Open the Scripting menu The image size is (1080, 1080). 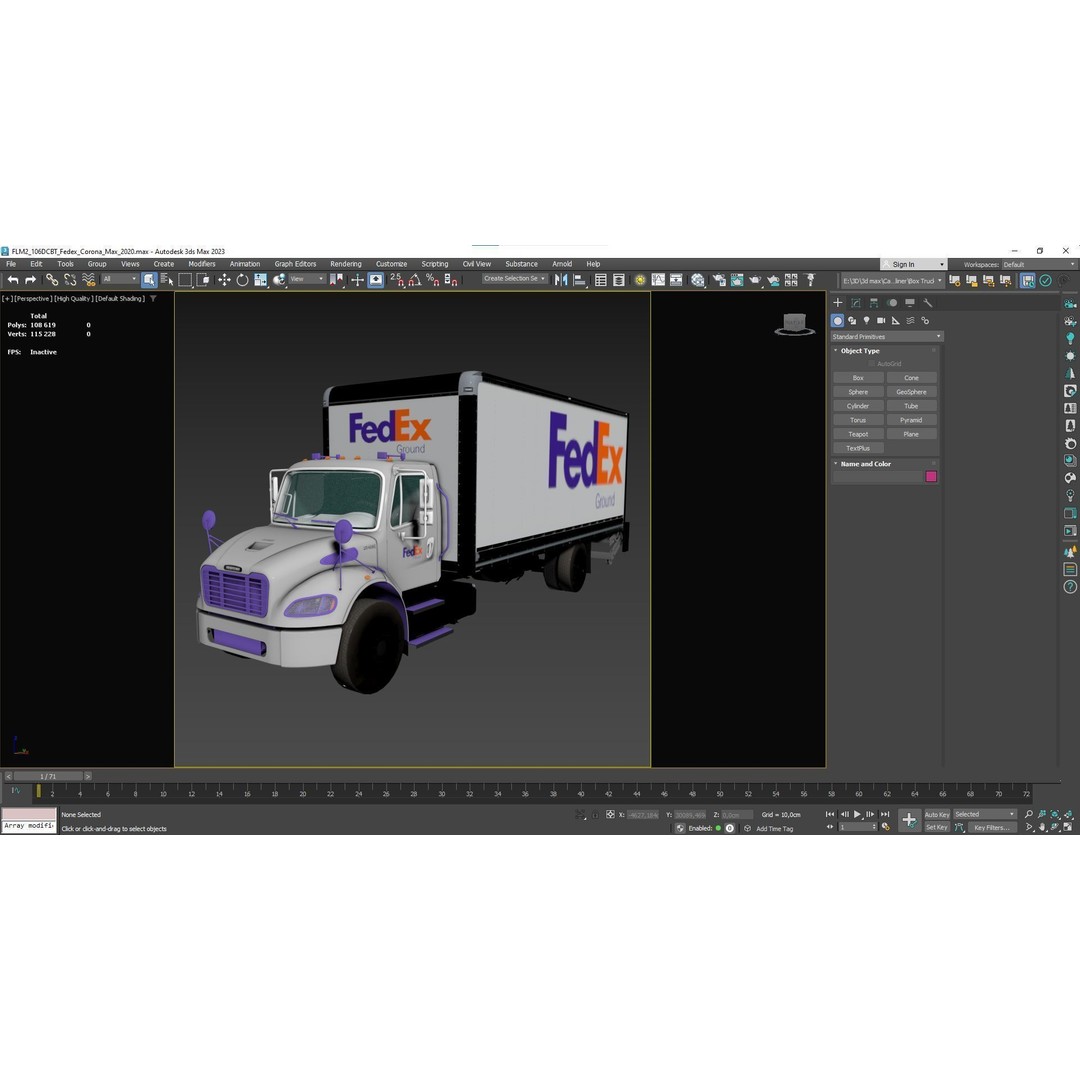click(x=435, y=264)
